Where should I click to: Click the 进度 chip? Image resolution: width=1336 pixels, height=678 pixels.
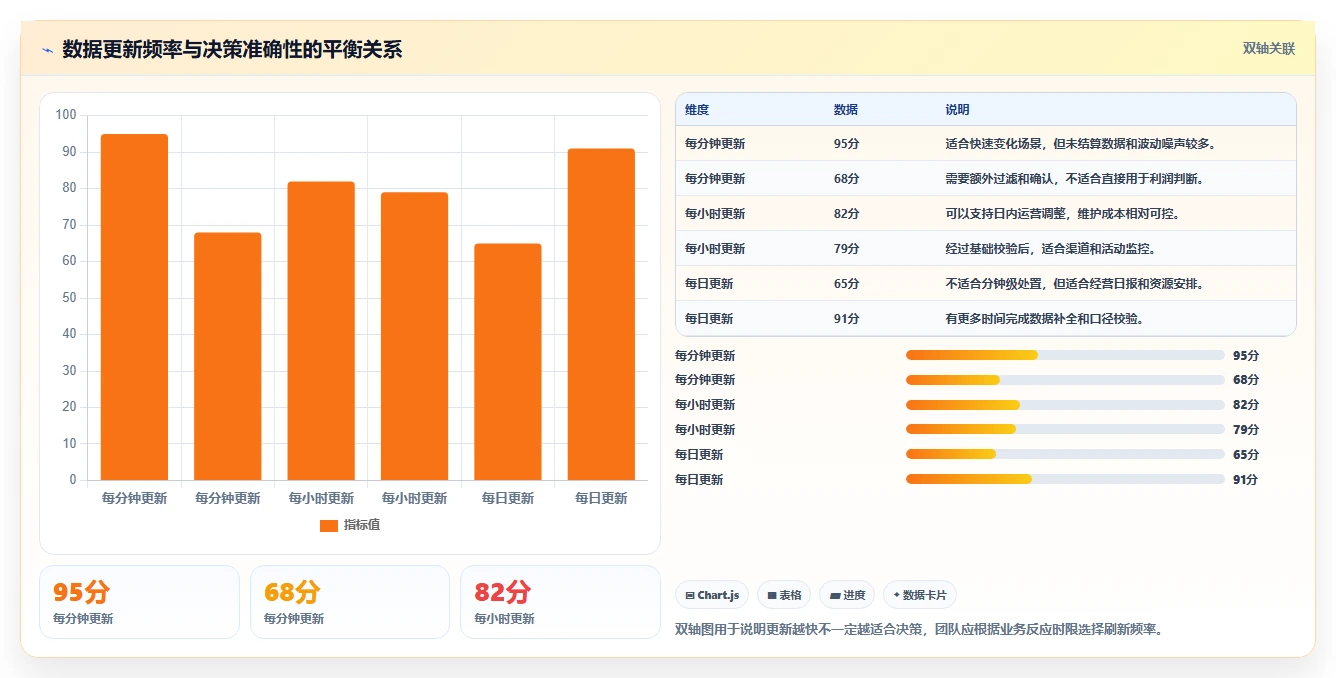point(846,595)
